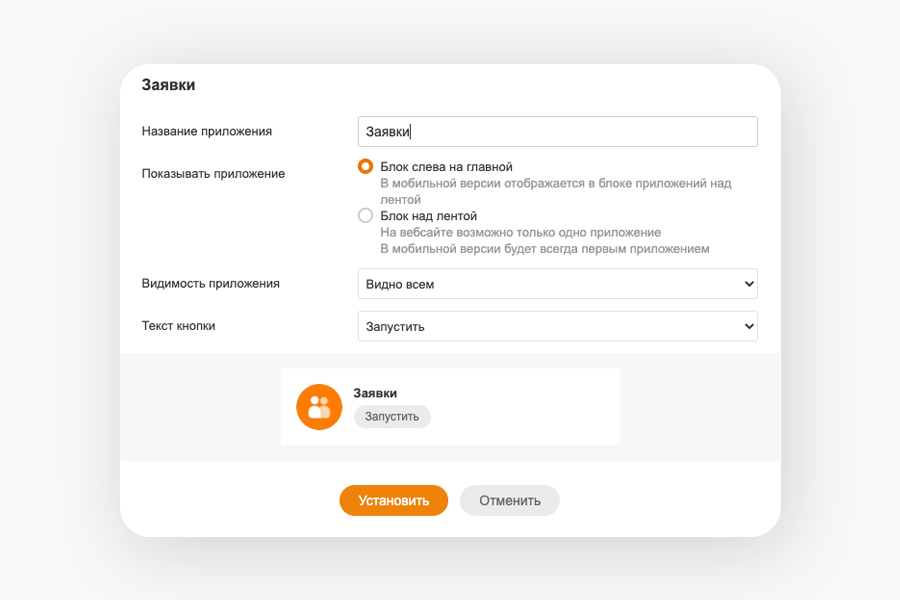Click the "Блок над лентой" option label text
This screenshot has width=900, height=600.
pos(428,216)
